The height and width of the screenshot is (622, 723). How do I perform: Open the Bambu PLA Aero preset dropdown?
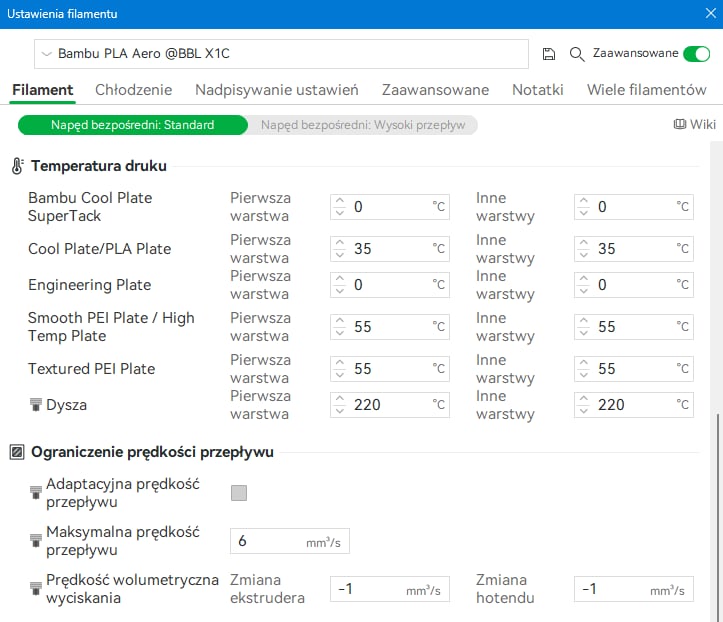pos(281,54)
